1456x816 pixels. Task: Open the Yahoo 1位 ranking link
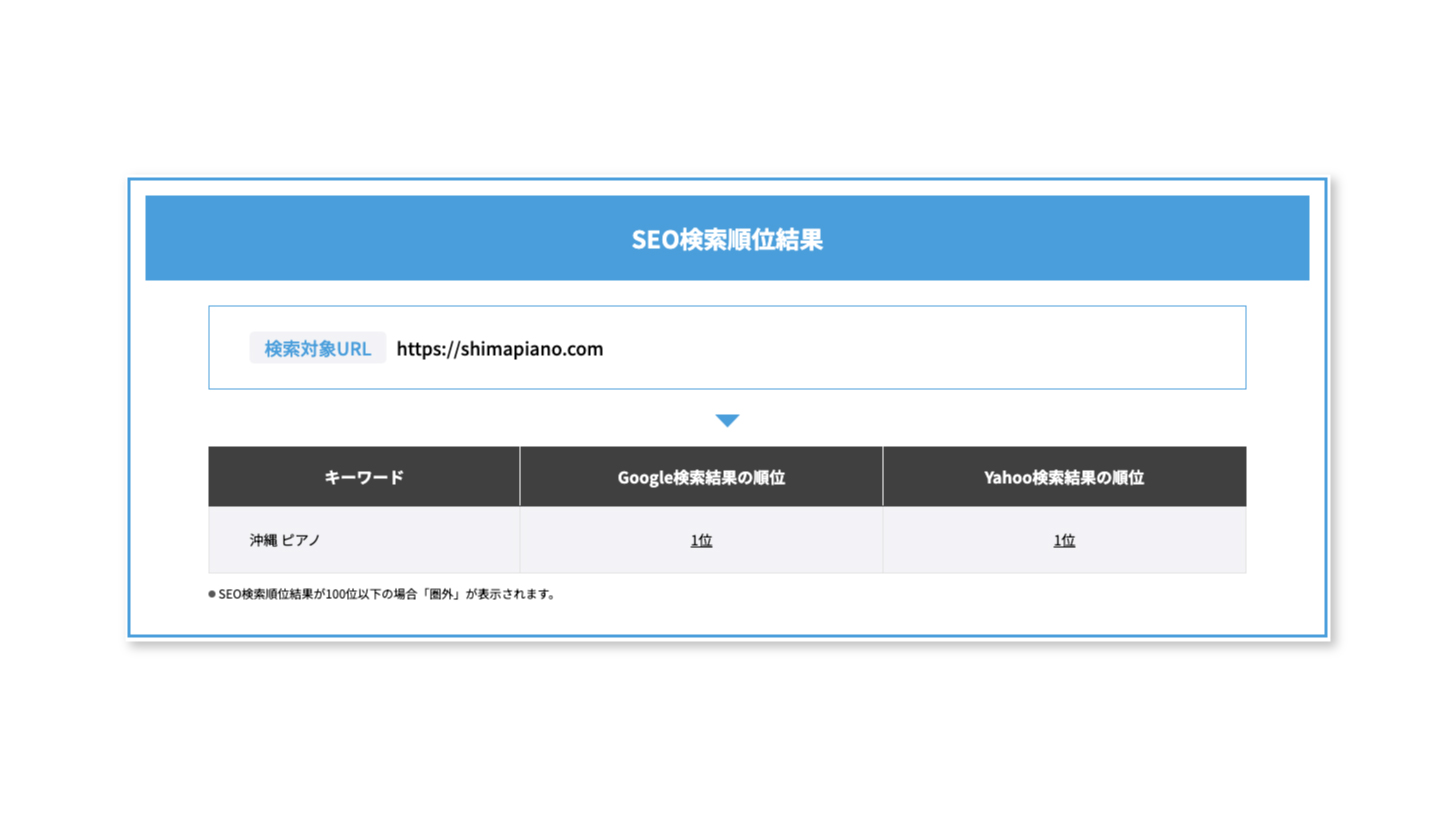(x=1064, y=541)
